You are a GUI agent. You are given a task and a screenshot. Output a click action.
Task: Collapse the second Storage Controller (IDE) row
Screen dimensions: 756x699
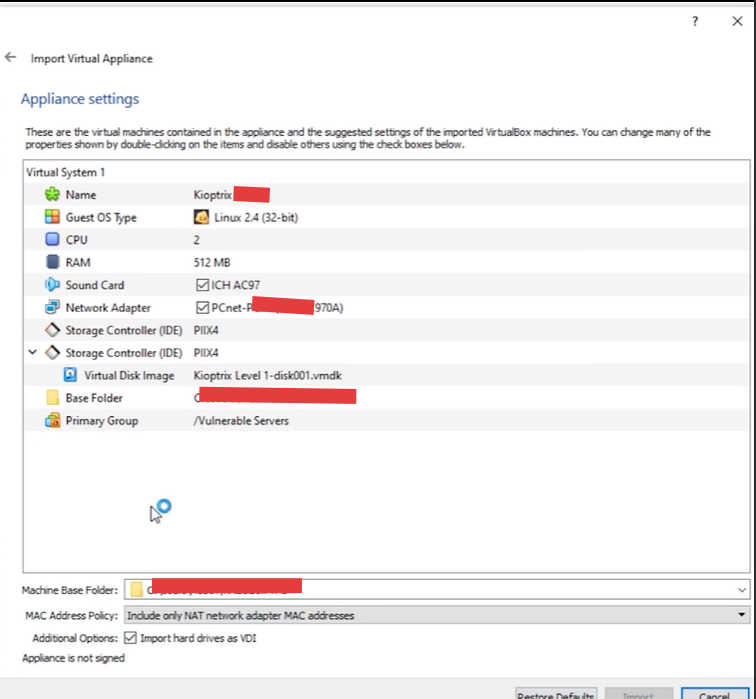32,352
